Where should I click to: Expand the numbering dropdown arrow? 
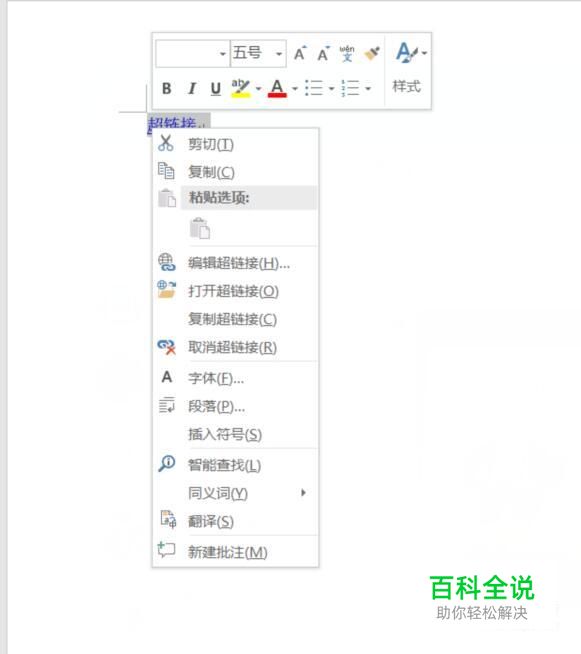pyautogui.click(x=368, y=88)
